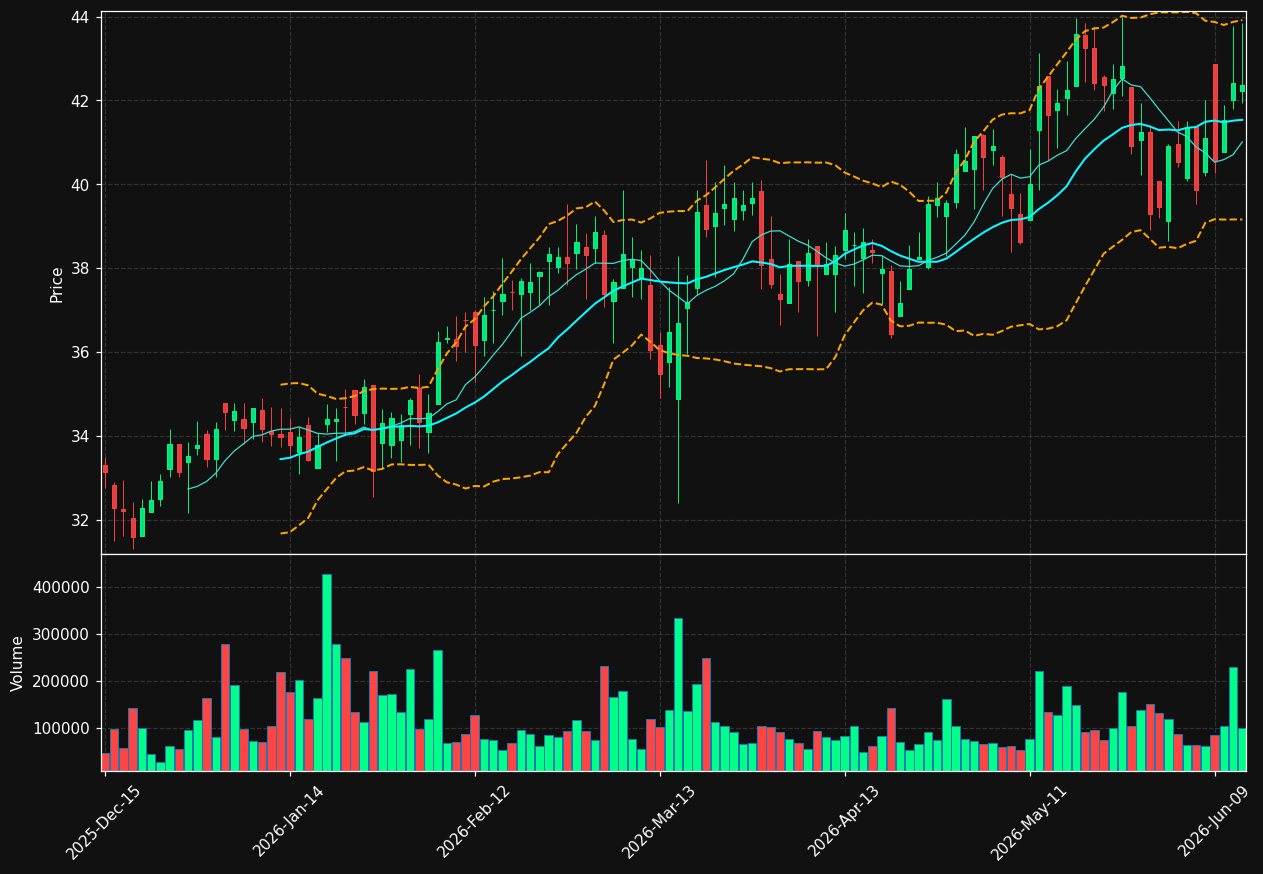
Task: Click the 34 price tick label
Action: [x=80, y=437]
